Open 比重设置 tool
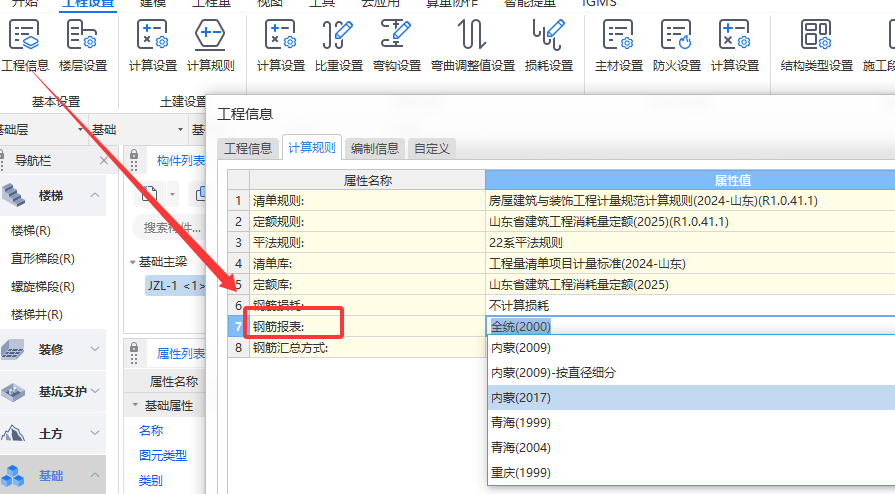The image size is (895, 494). click(339, 46)
